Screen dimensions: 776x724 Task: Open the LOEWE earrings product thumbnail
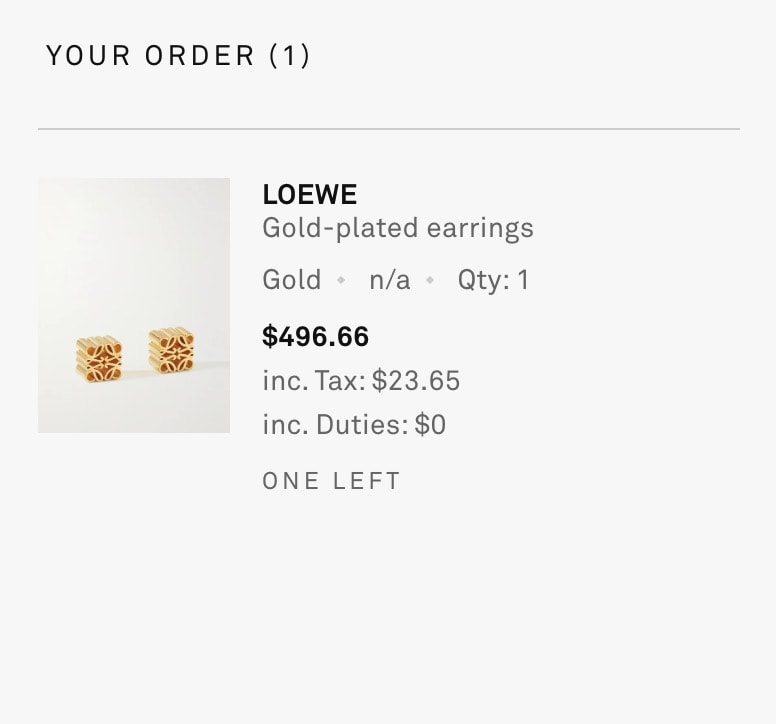pyautogui.click(x=134, y=305)
